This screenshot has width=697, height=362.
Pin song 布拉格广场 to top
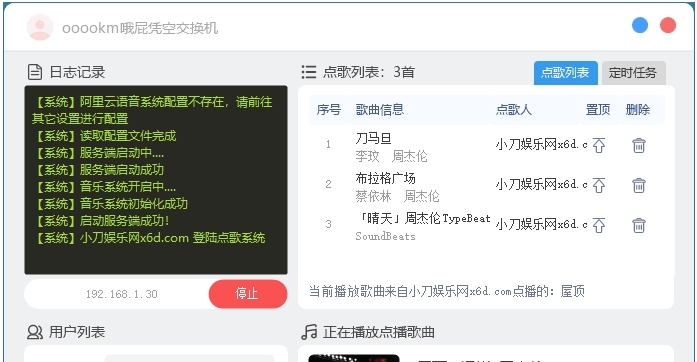(599, 185)
